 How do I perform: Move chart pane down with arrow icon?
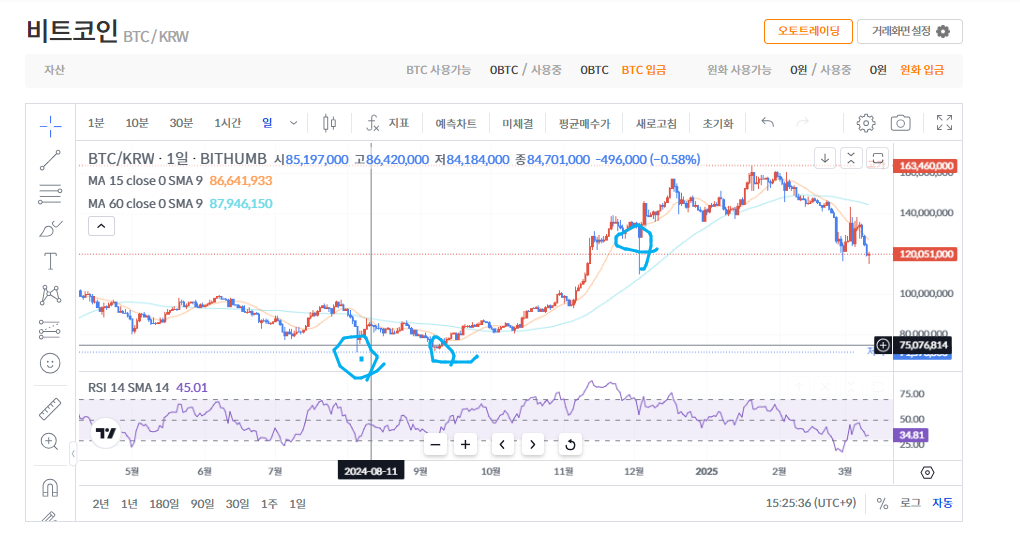825,158
